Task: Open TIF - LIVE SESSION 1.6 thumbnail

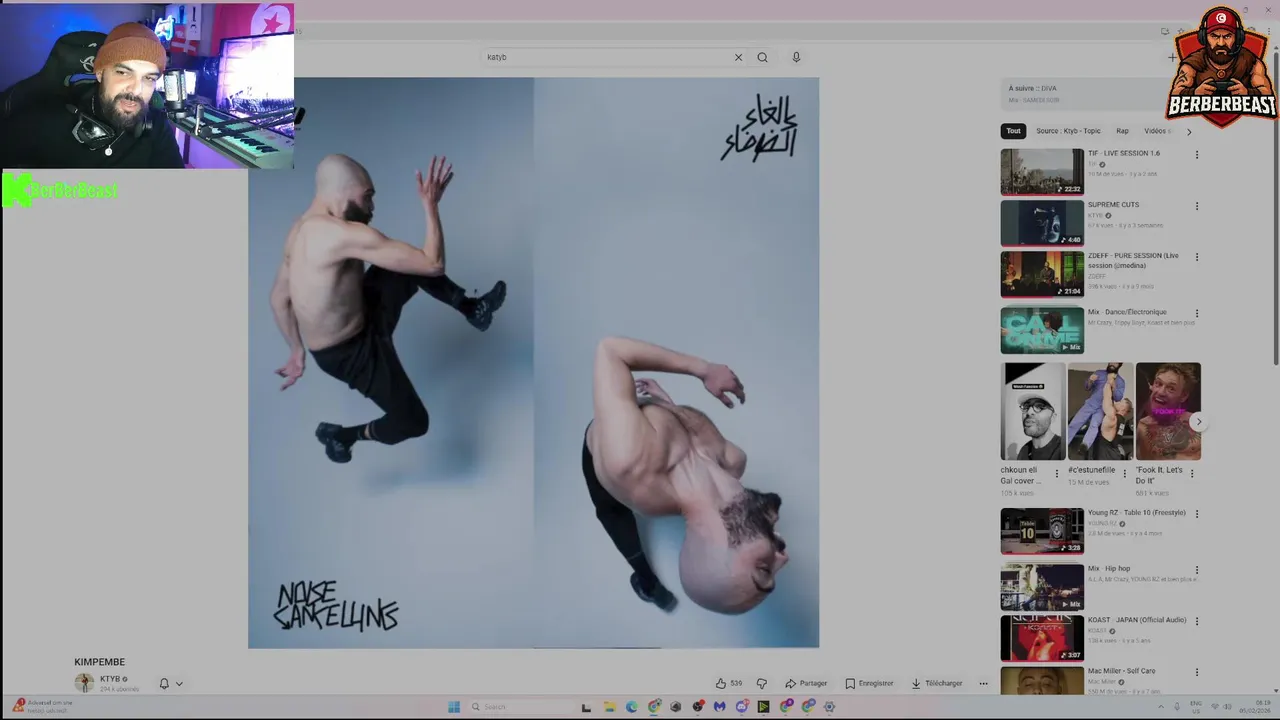Action: coord(1042,172)
